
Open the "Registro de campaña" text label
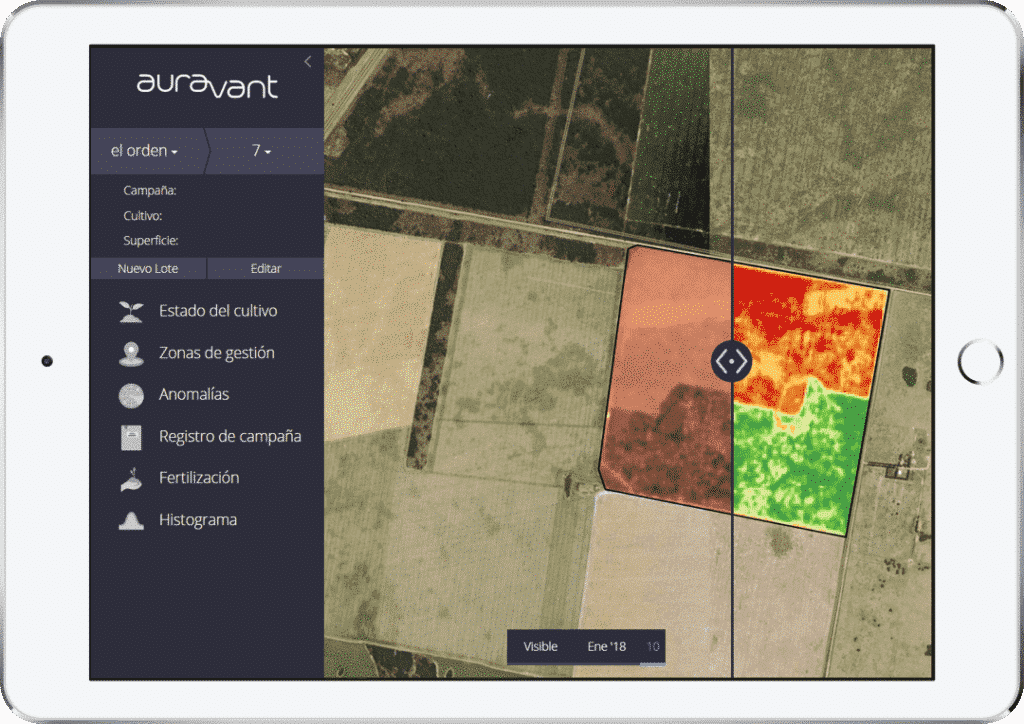pyautogui.click(x=230, y=437)
